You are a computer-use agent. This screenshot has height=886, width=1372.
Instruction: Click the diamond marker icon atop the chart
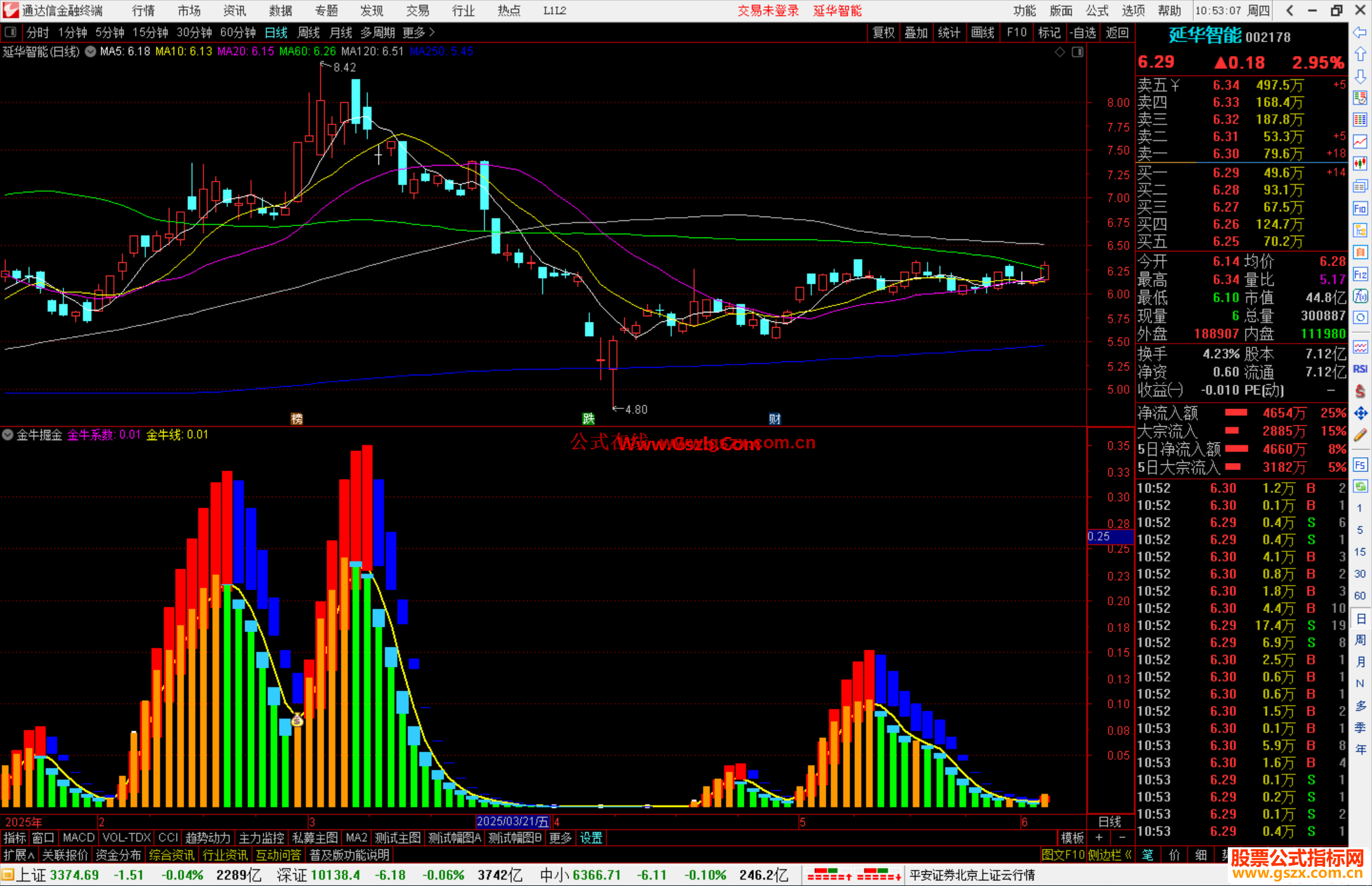(1059, 52)
